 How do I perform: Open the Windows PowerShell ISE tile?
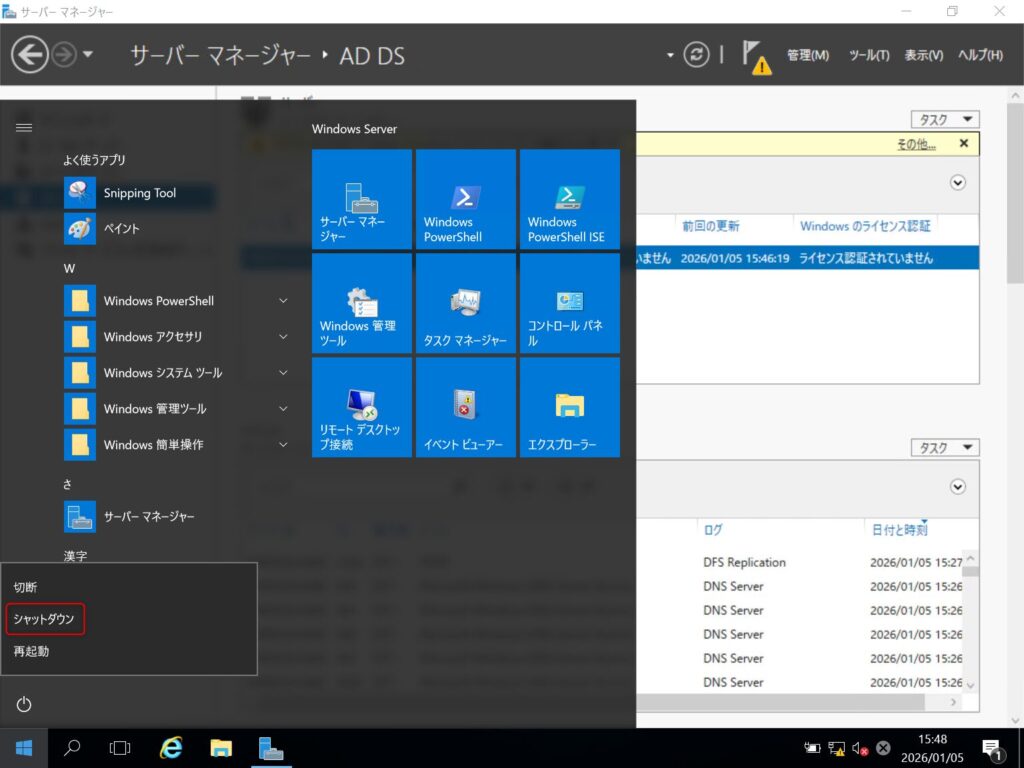coord(569,200)
